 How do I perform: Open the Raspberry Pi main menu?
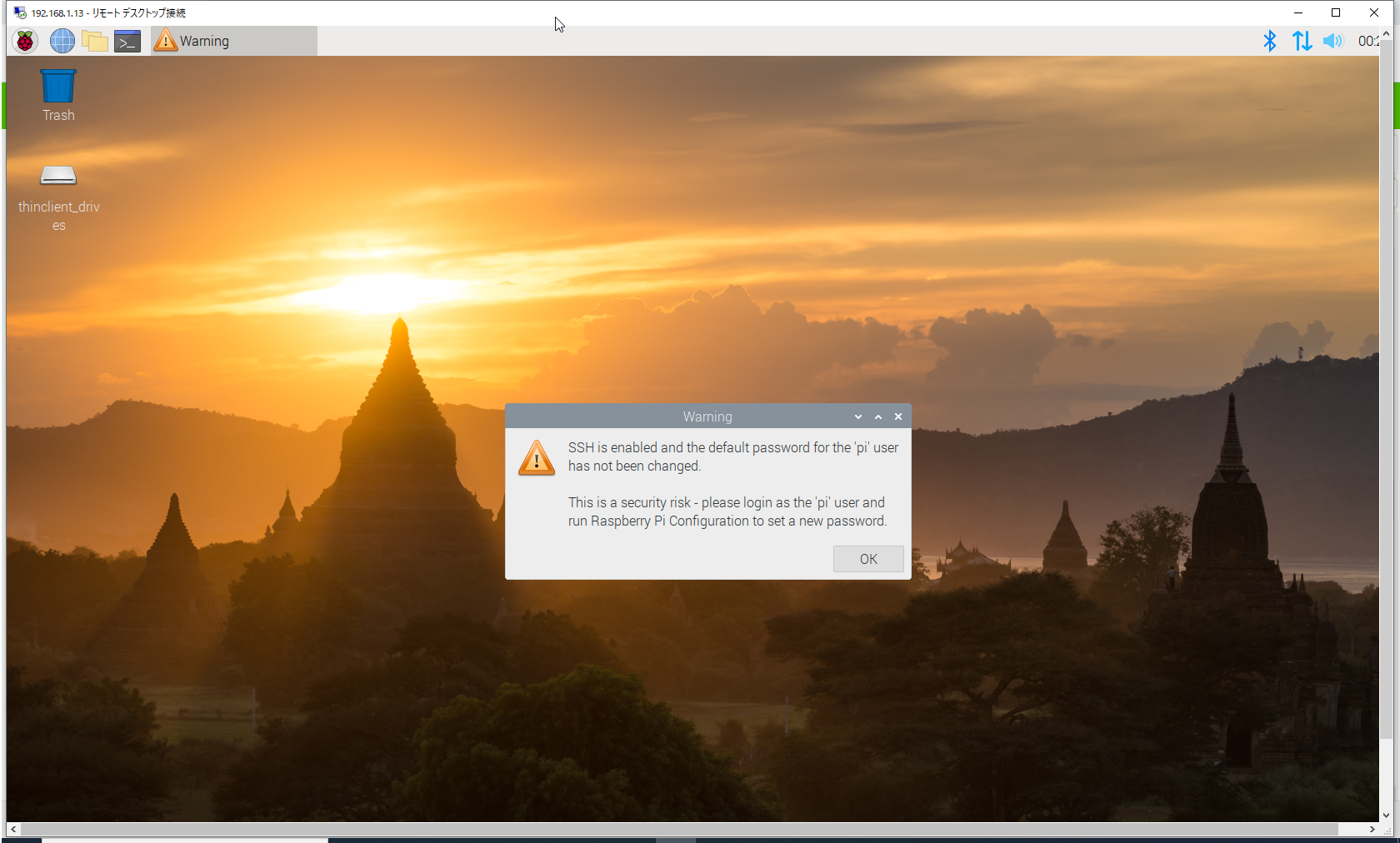(x=25, y=41)
